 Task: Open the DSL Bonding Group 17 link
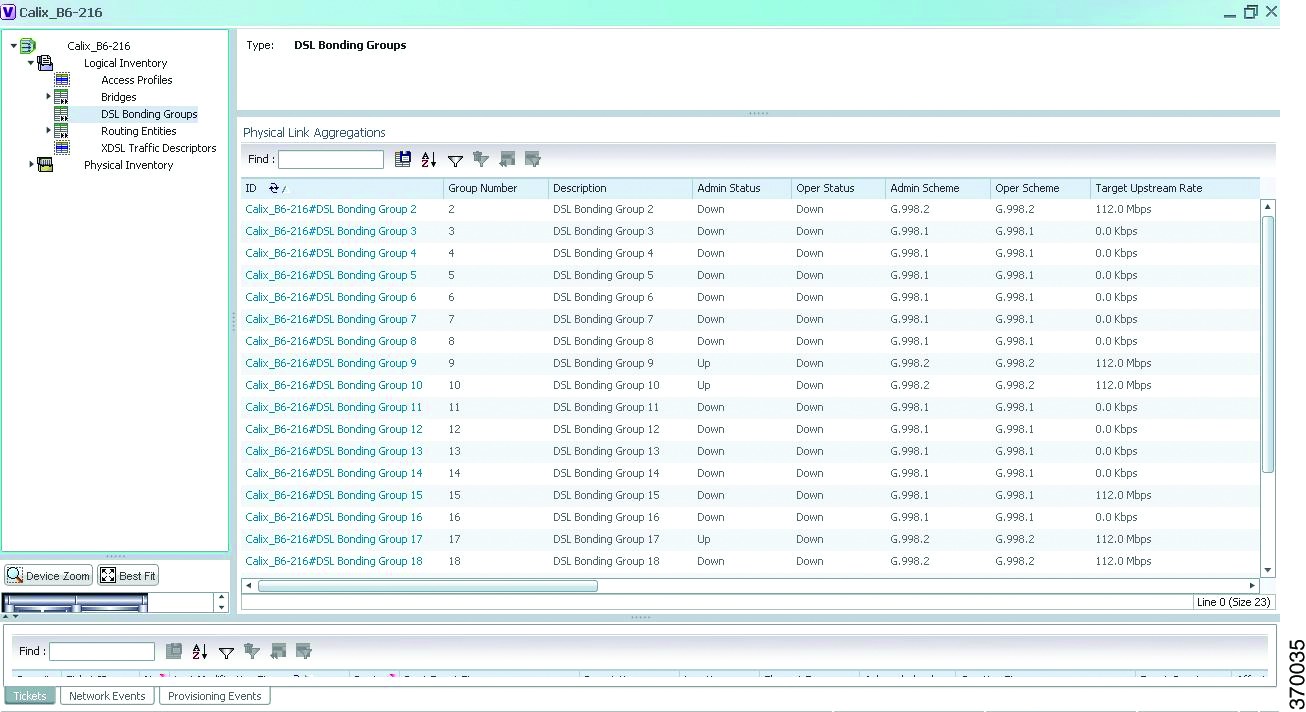(x=334, y=539)
